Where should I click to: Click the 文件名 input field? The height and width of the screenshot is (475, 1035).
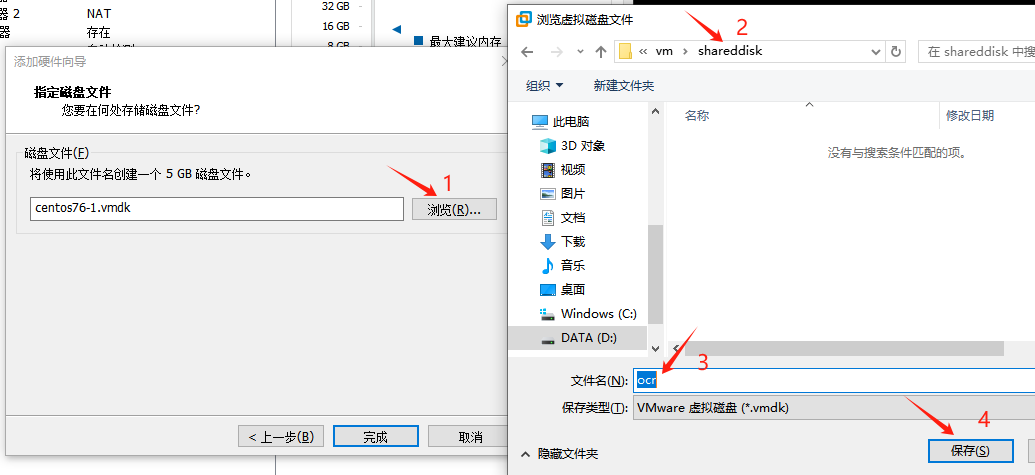(834, 380)
